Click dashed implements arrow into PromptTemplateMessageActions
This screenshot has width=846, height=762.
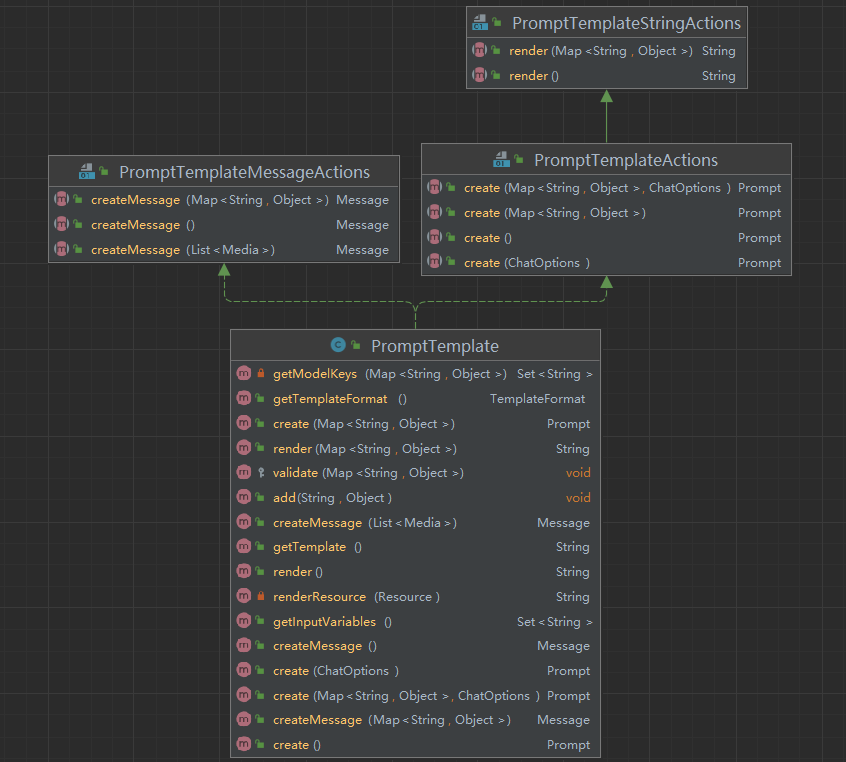tap(224, 270)
